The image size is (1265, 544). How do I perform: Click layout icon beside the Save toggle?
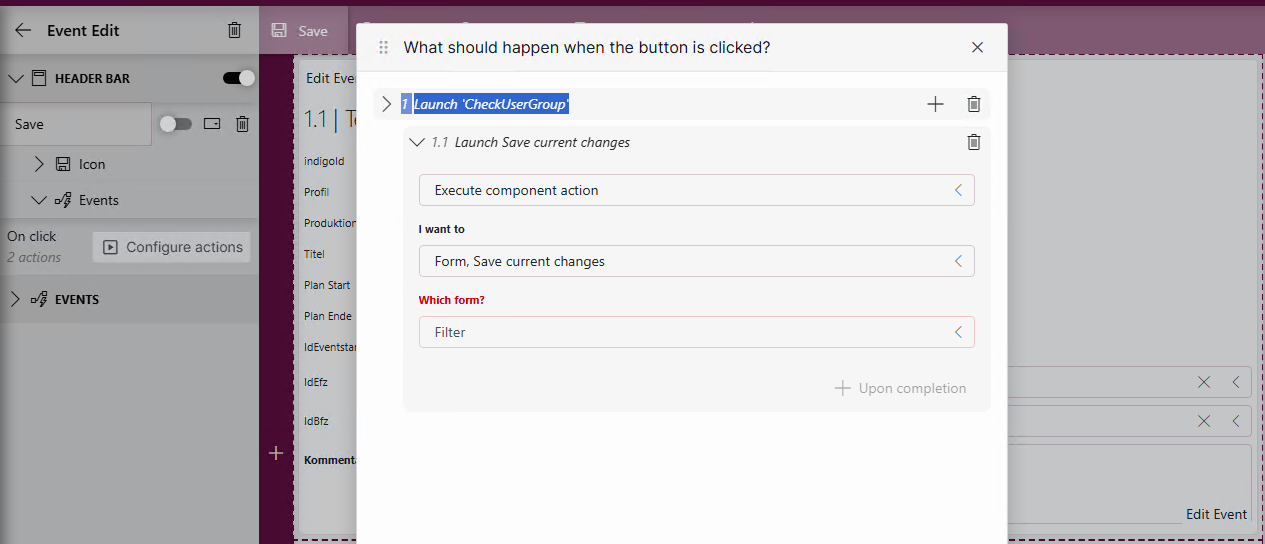point(212,124)
